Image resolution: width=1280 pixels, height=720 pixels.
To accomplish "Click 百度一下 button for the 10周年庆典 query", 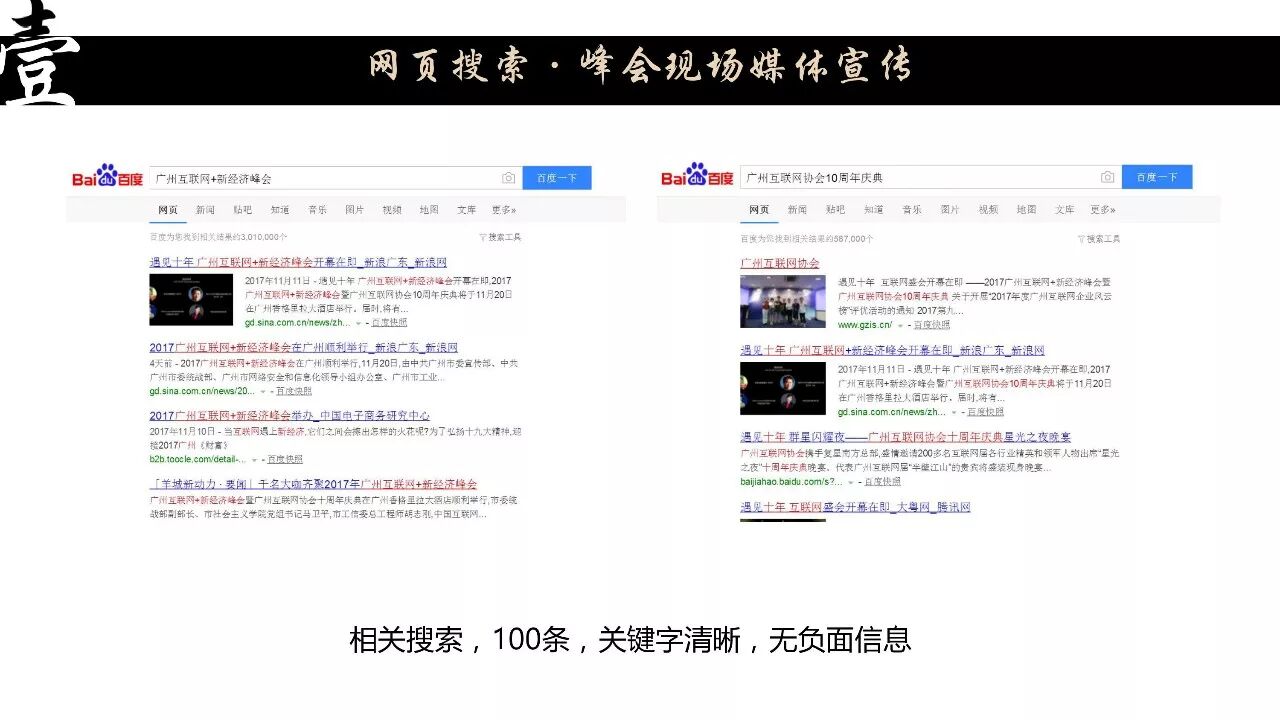I will (1157, 177).
